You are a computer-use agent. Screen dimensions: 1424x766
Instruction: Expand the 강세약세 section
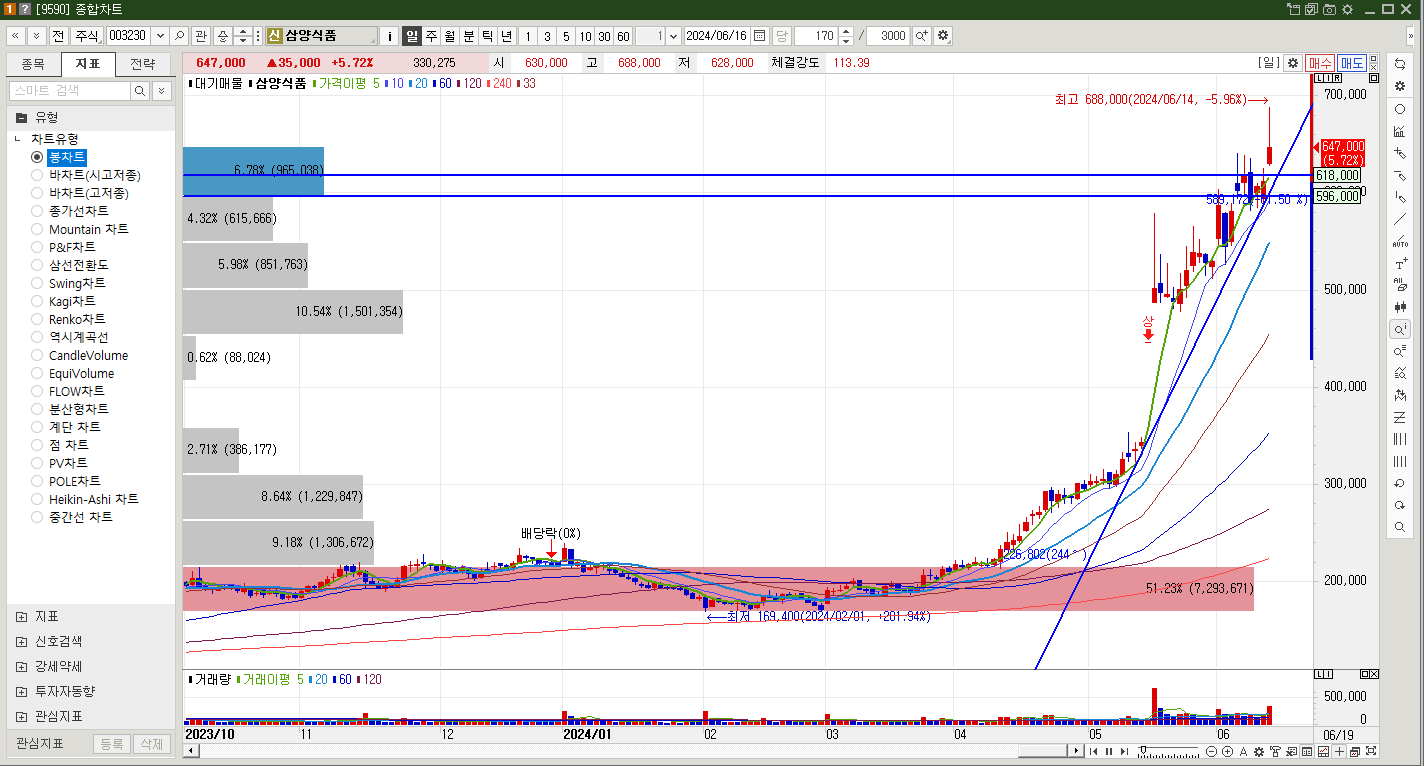pos(22,666)
